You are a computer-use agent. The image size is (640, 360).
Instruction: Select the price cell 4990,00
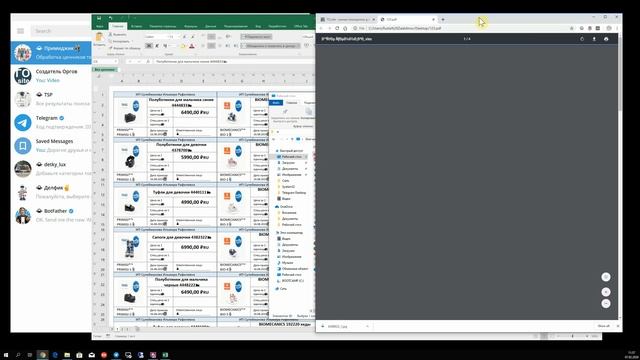[x=195, y=202]
